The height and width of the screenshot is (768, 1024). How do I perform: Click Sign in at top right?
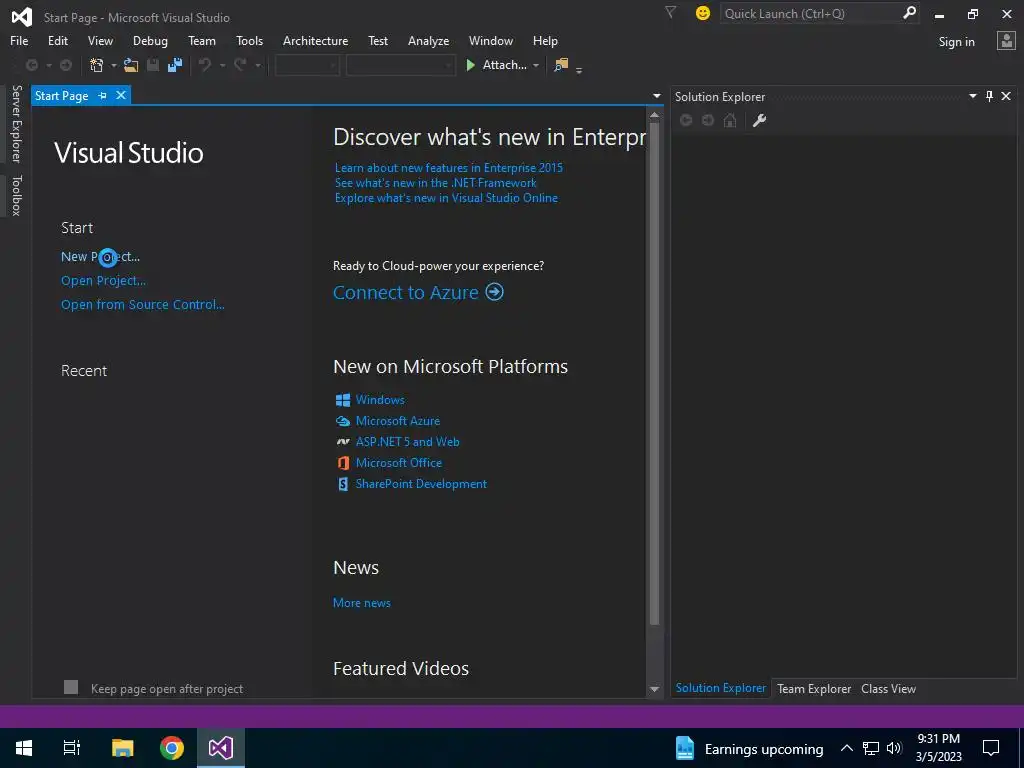click(956, 42)
